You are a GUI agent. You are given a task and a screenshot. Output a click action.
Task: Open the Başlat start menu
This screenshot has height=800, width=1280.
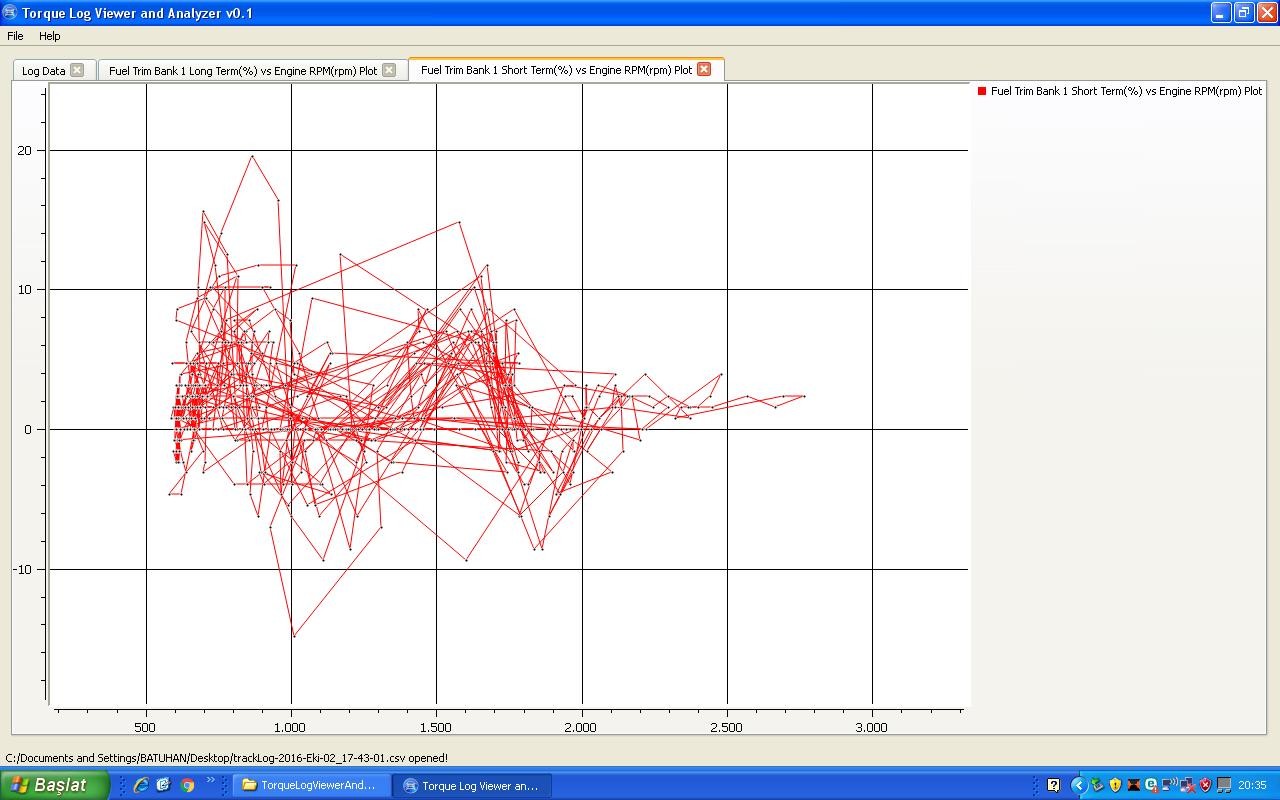(x=55, y=785)
